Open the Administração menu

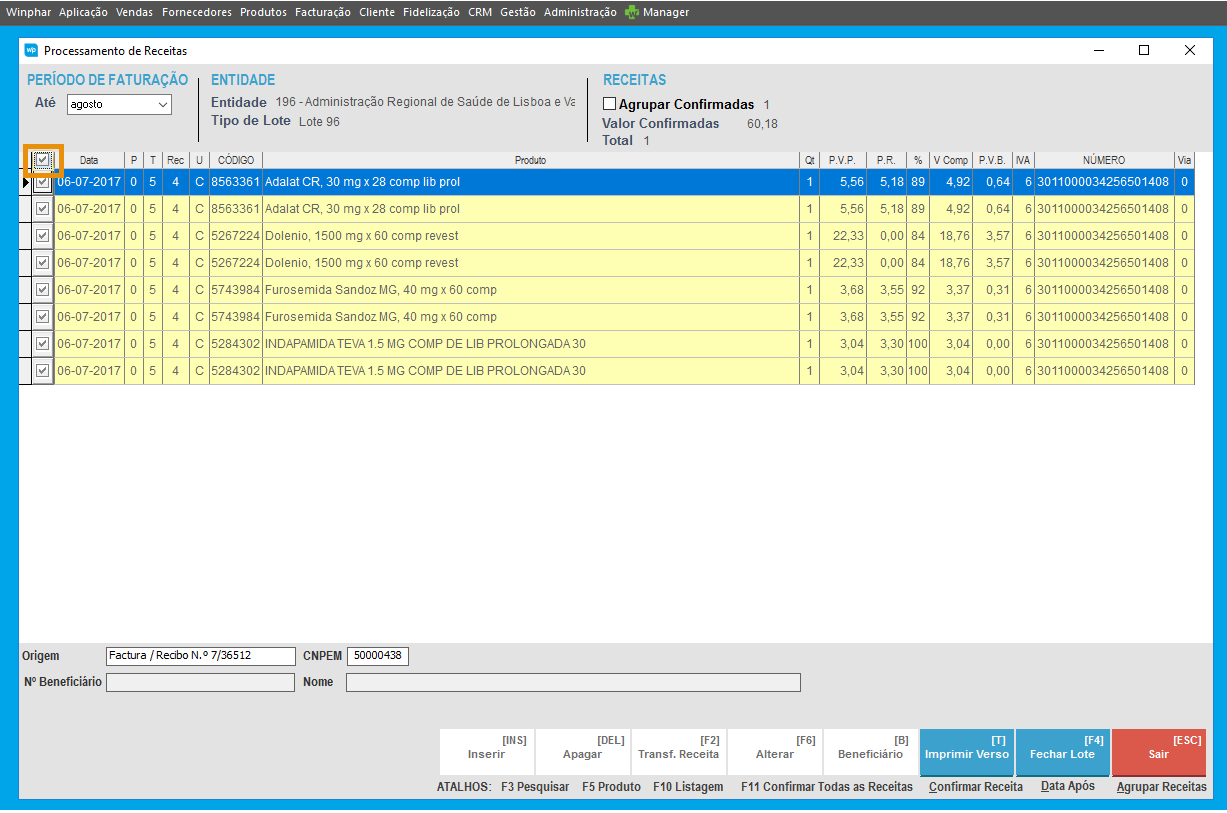tap(580, 12)
